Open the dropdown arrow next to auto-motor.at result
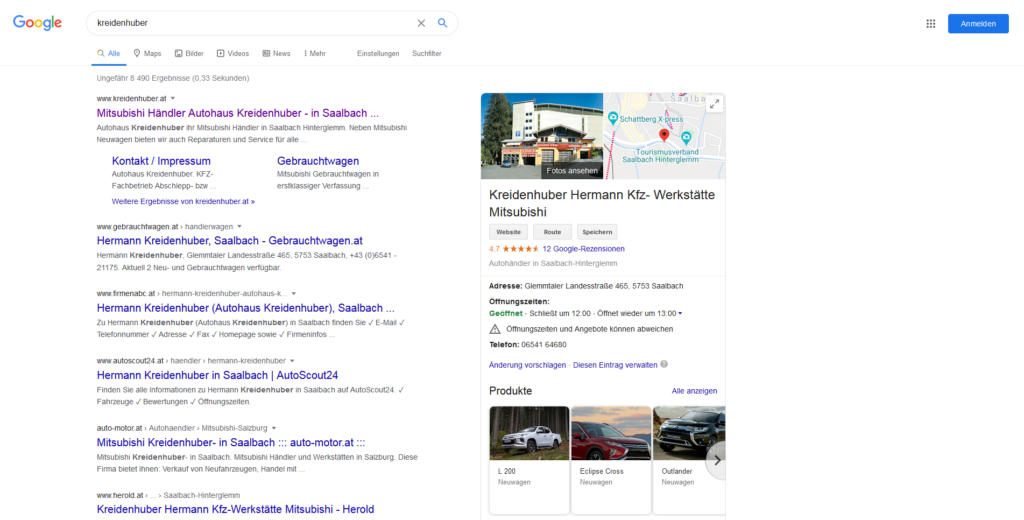The width and height of the screenshot is (1024, 520). coord(274,428)
